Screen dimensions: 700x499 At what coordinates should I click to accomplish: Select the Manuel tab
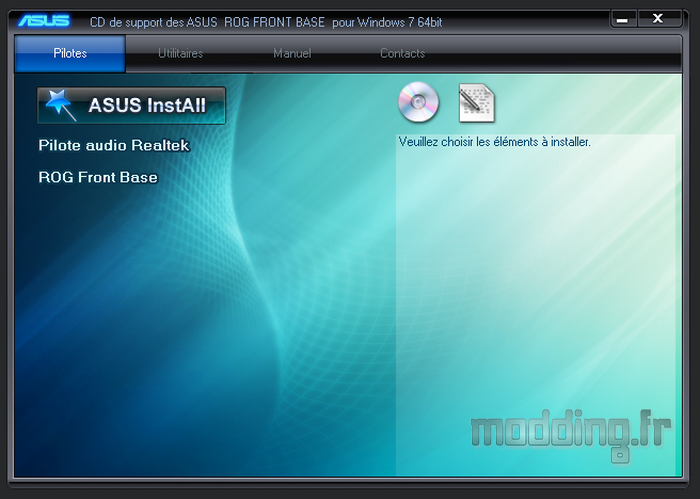(292, 54)
